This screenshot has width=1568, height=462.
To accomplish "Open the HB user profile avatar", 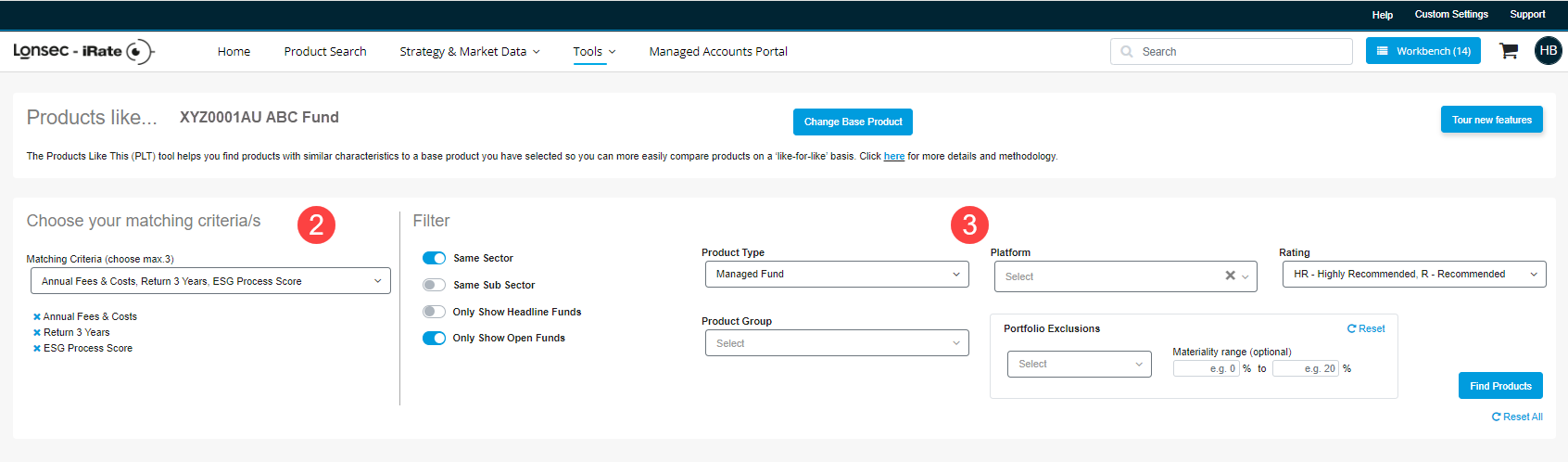I will click(x=1548, y=51).
